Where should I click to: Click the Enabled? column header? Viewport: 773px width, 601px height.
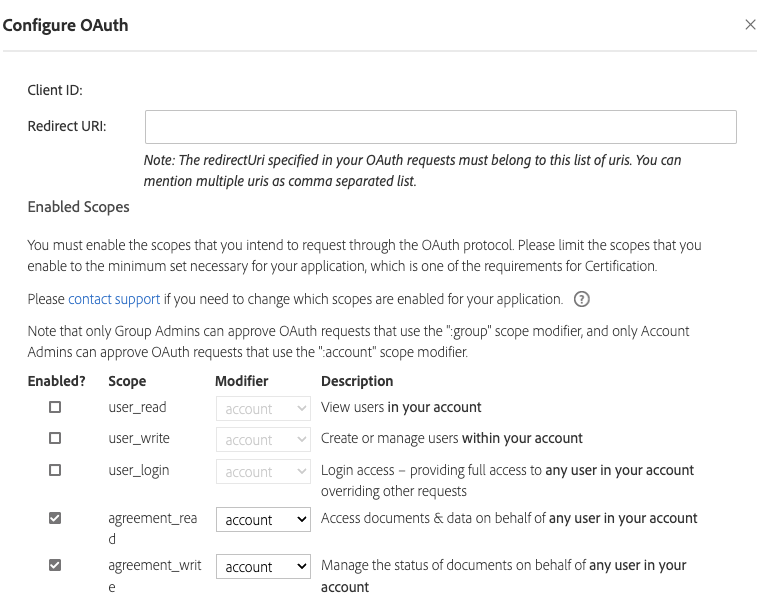point(55,381)
